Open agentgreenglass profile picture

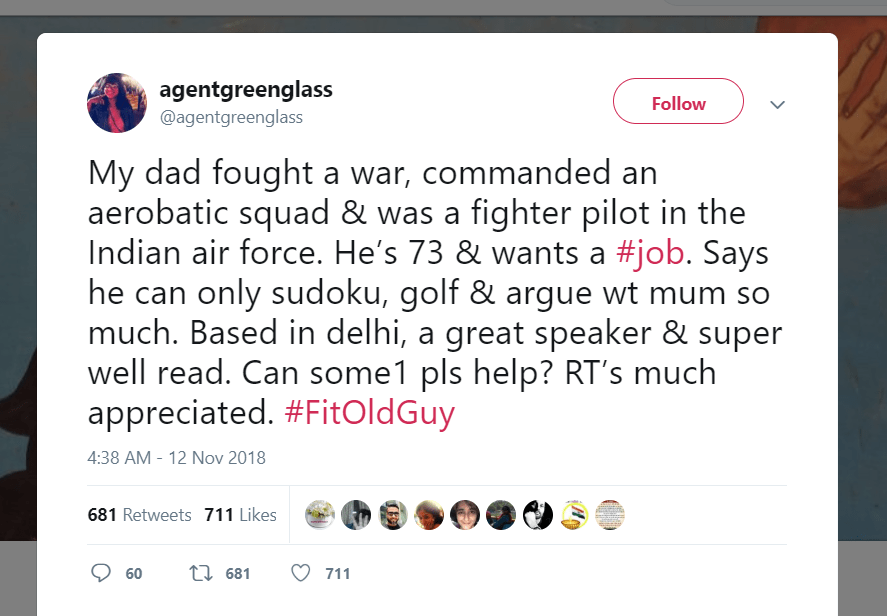[x=117, y=103]
